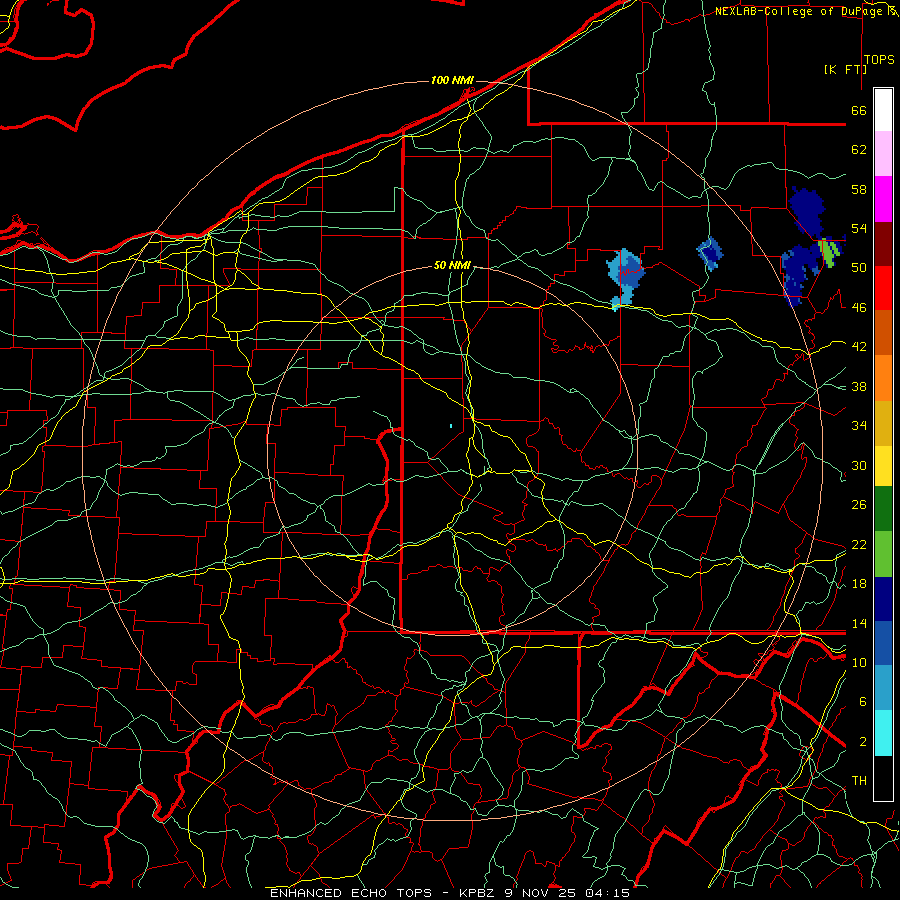Click the dark orange legend swatch
The image size is (900, 900).
point(883,332)
